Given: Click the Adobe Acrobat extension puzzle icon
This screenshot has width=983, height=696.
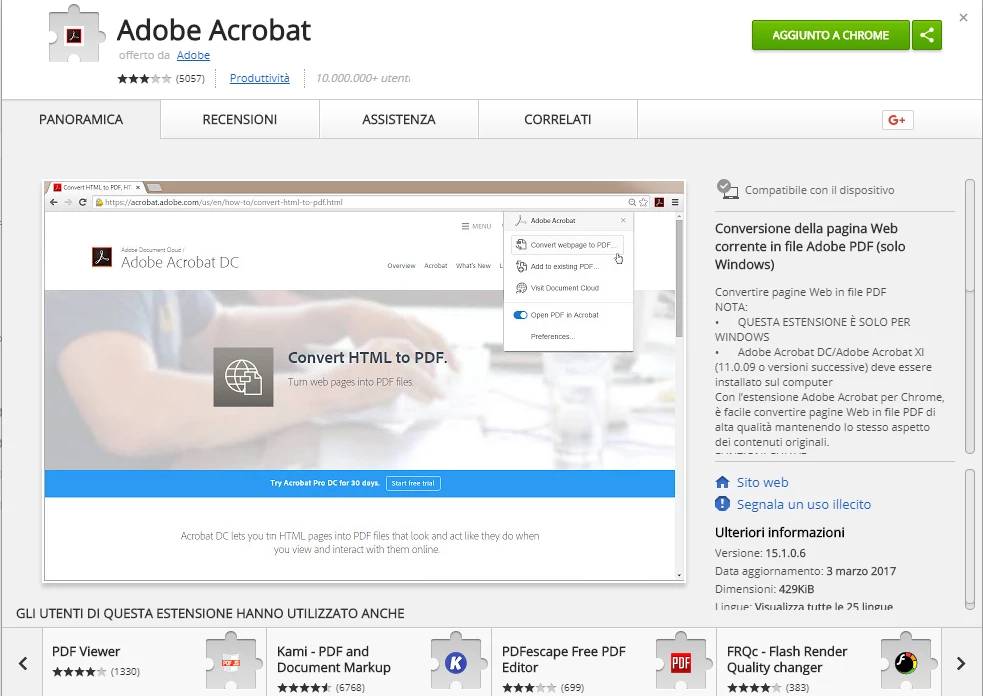Looking at the screenshot, I should pyautogui.click(x=74, y=34).
